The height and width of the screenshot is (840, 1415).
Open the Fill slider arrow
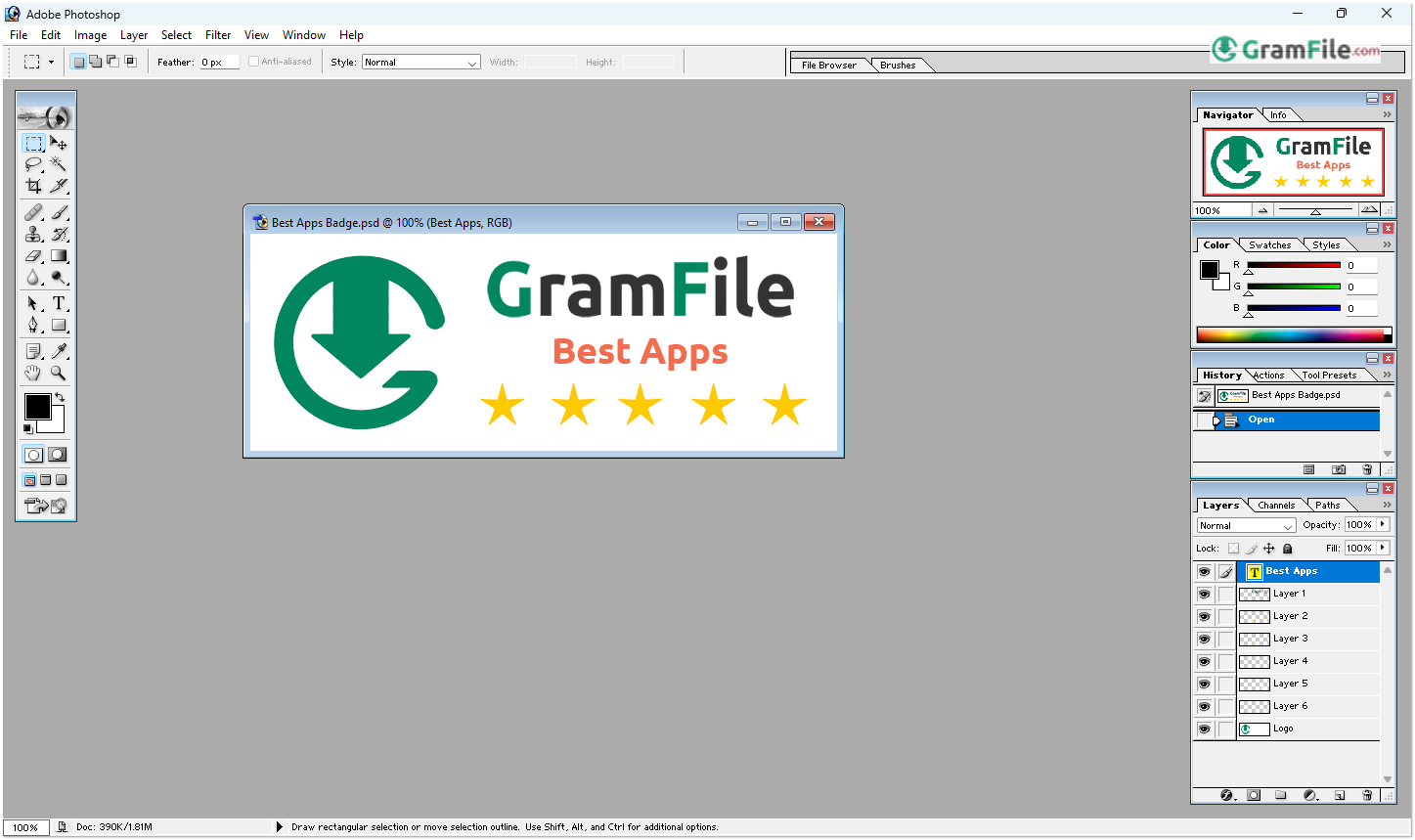point(1383,548)
